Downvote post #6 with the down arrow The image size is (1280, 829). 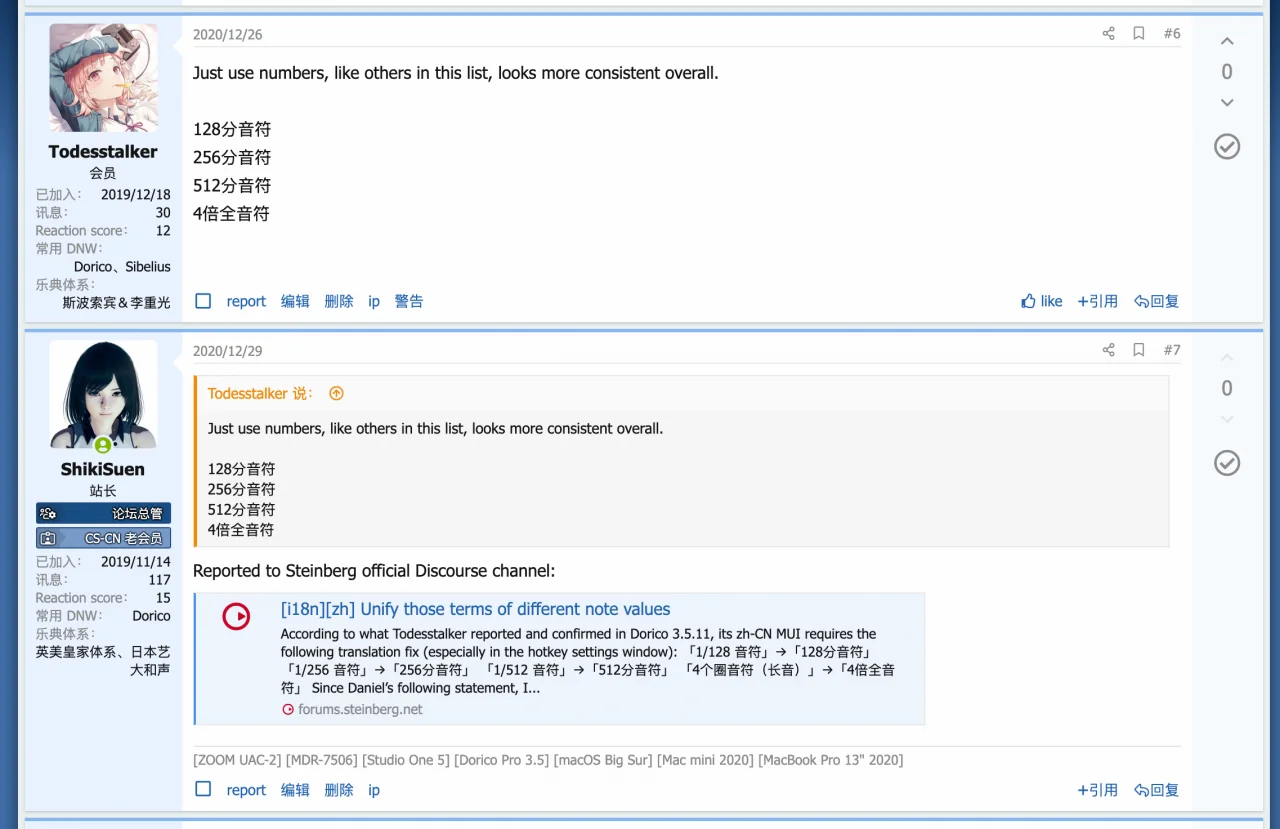1227,103
